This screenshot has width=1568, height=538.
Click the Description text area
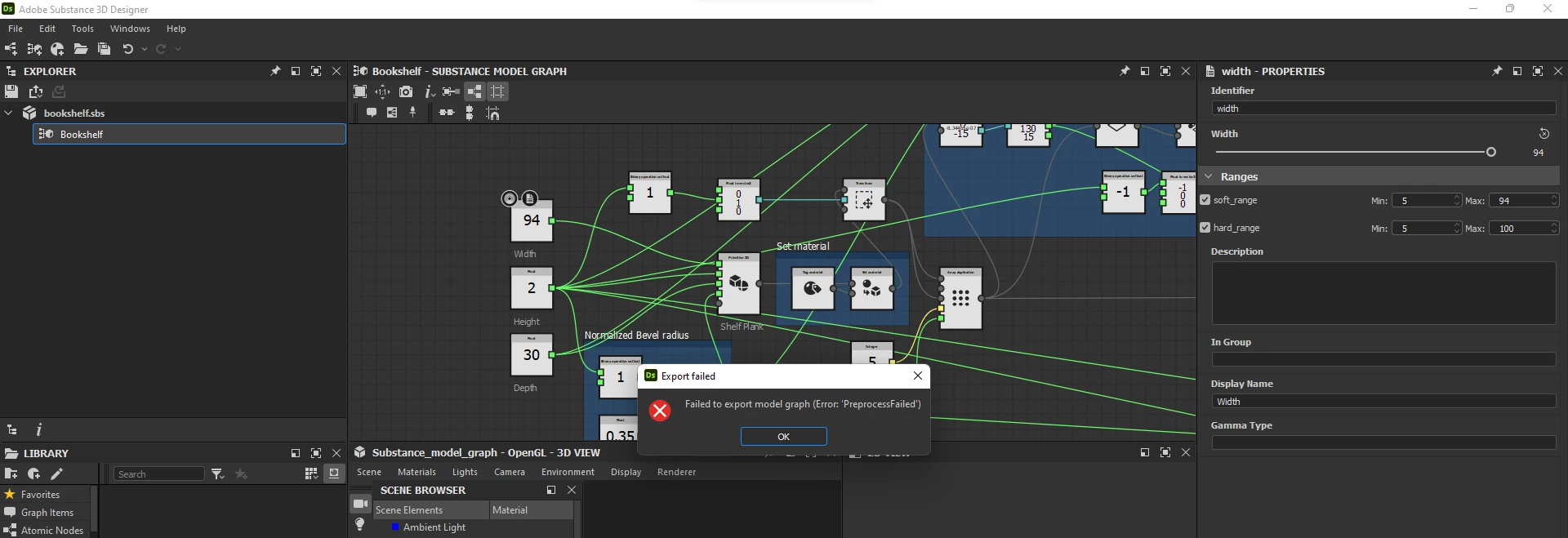coord(1383,293)
